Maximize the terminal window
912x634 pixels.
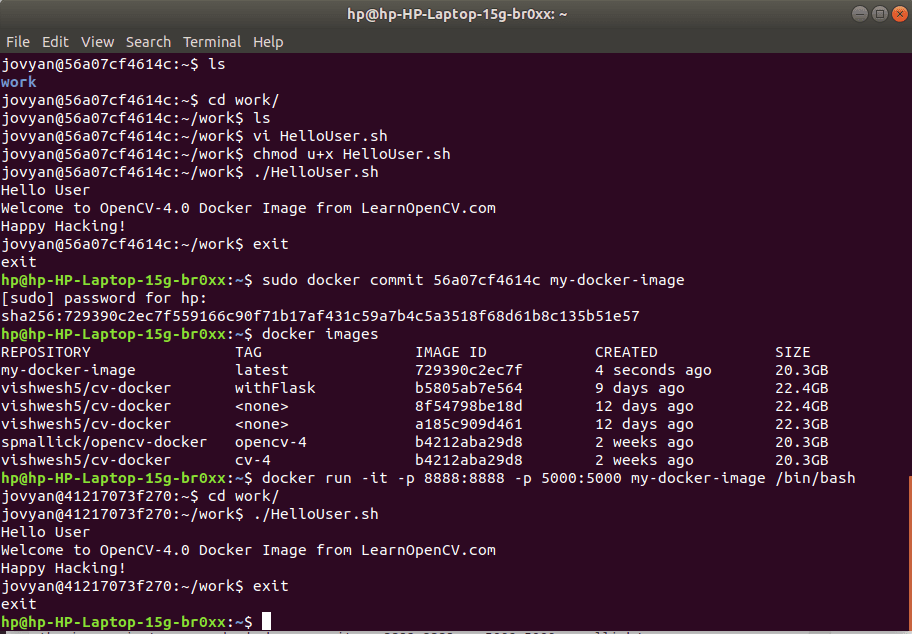pos(880,13)
